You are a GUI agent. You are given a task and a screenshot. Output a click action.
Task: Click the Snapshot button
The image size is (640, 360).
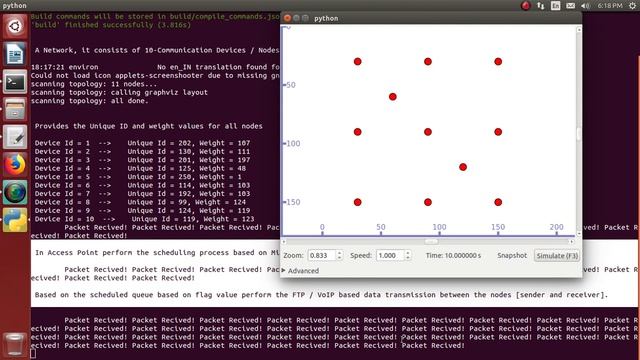512,256
